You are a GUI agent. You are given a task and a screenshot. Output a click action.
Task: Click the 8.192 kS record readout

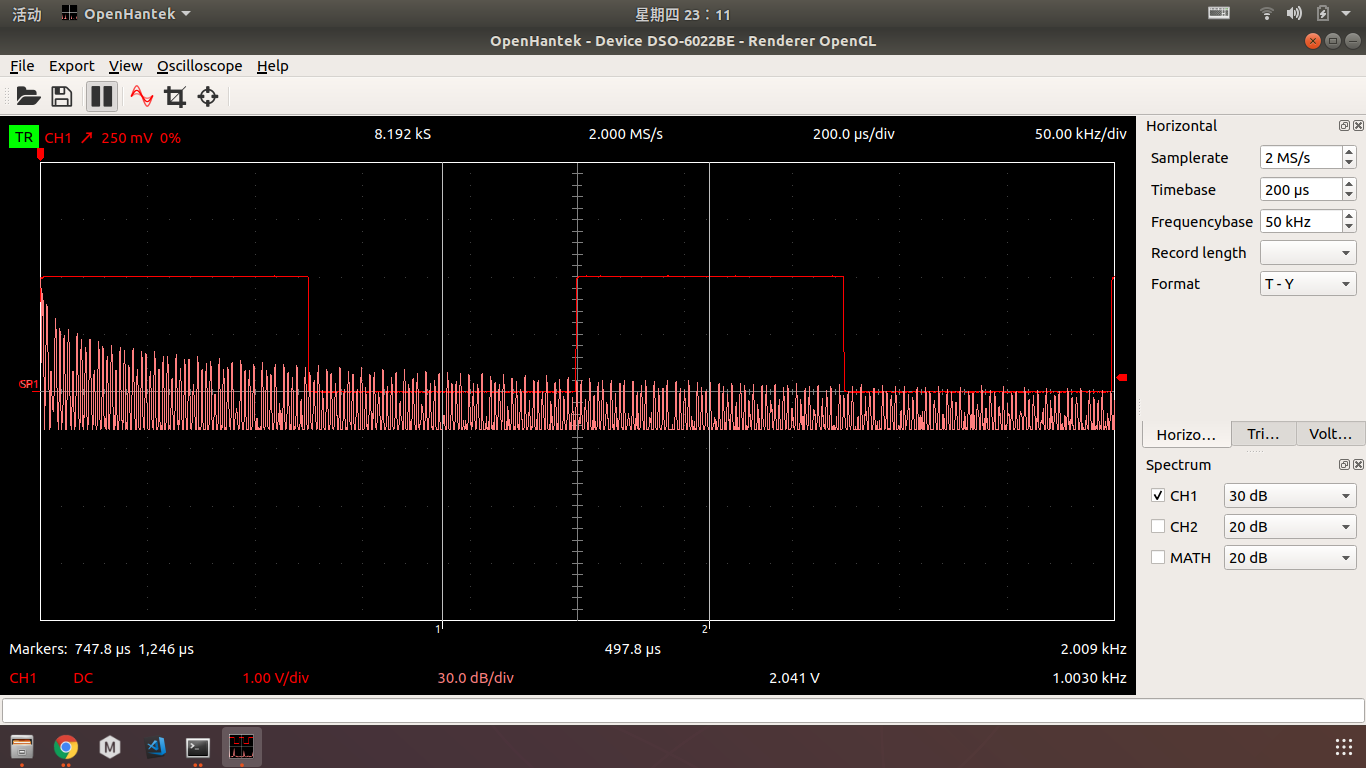403,134
